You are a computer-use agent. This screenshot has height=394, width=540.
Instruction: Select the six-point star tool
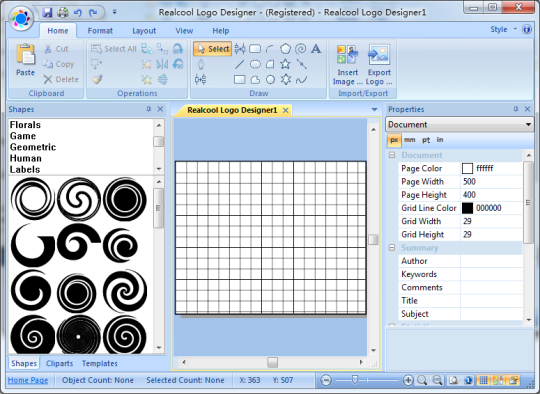click(285, 80)
